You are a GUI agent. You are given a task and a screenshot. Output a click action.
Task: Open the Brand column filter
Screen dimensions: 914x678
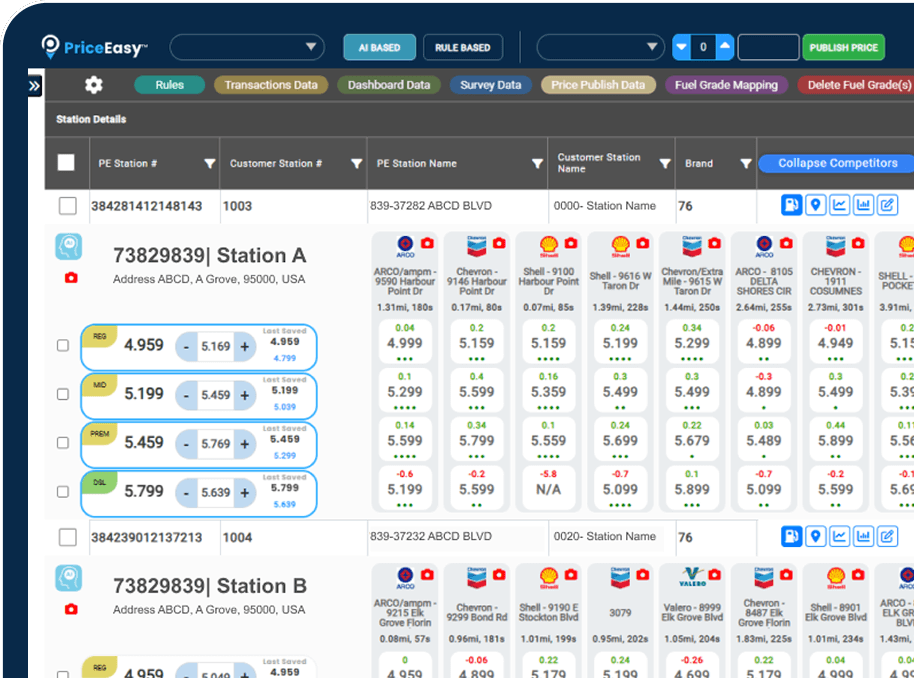click(x=746, y=164)
